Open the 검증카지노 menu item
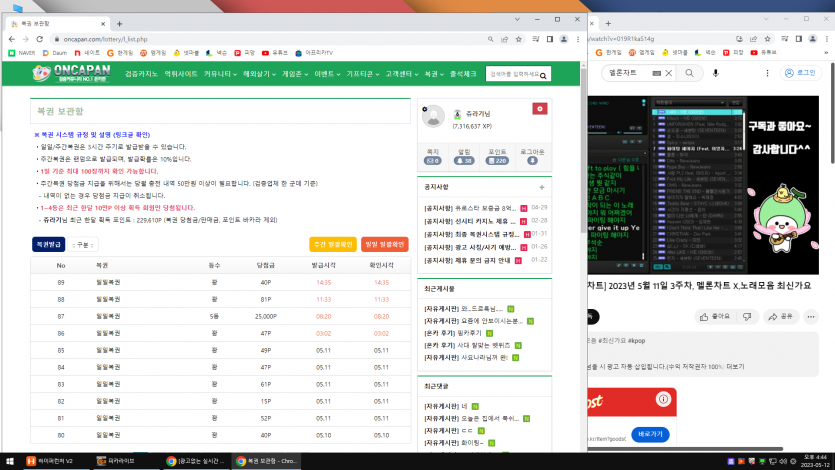Viewport: 835px width, 470px height. coord(141,74)
